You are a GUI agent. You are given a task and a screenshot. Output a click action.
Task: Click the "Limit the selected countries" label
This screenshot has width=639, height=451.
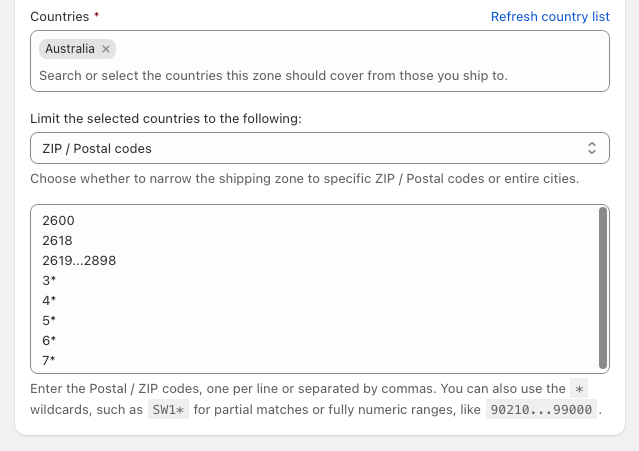(166, 119)
